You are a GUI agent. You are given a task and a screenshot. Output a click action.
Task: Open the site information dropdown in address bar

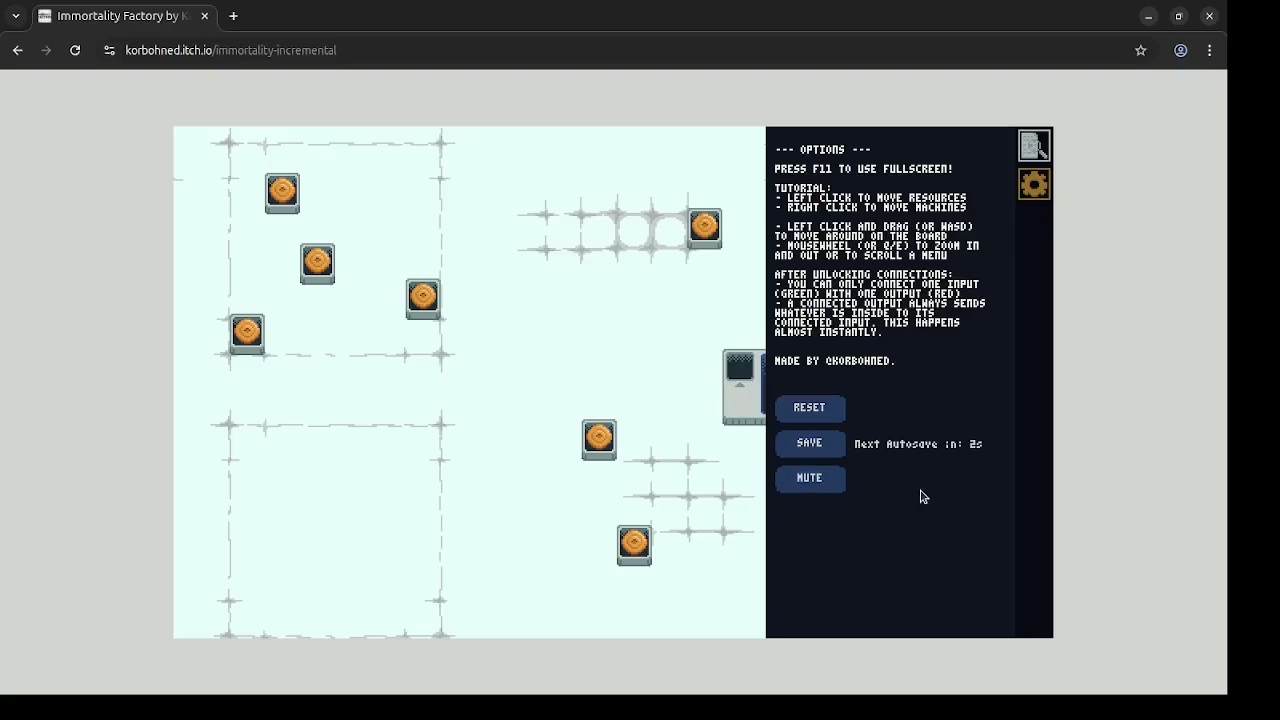click(109, 50)
